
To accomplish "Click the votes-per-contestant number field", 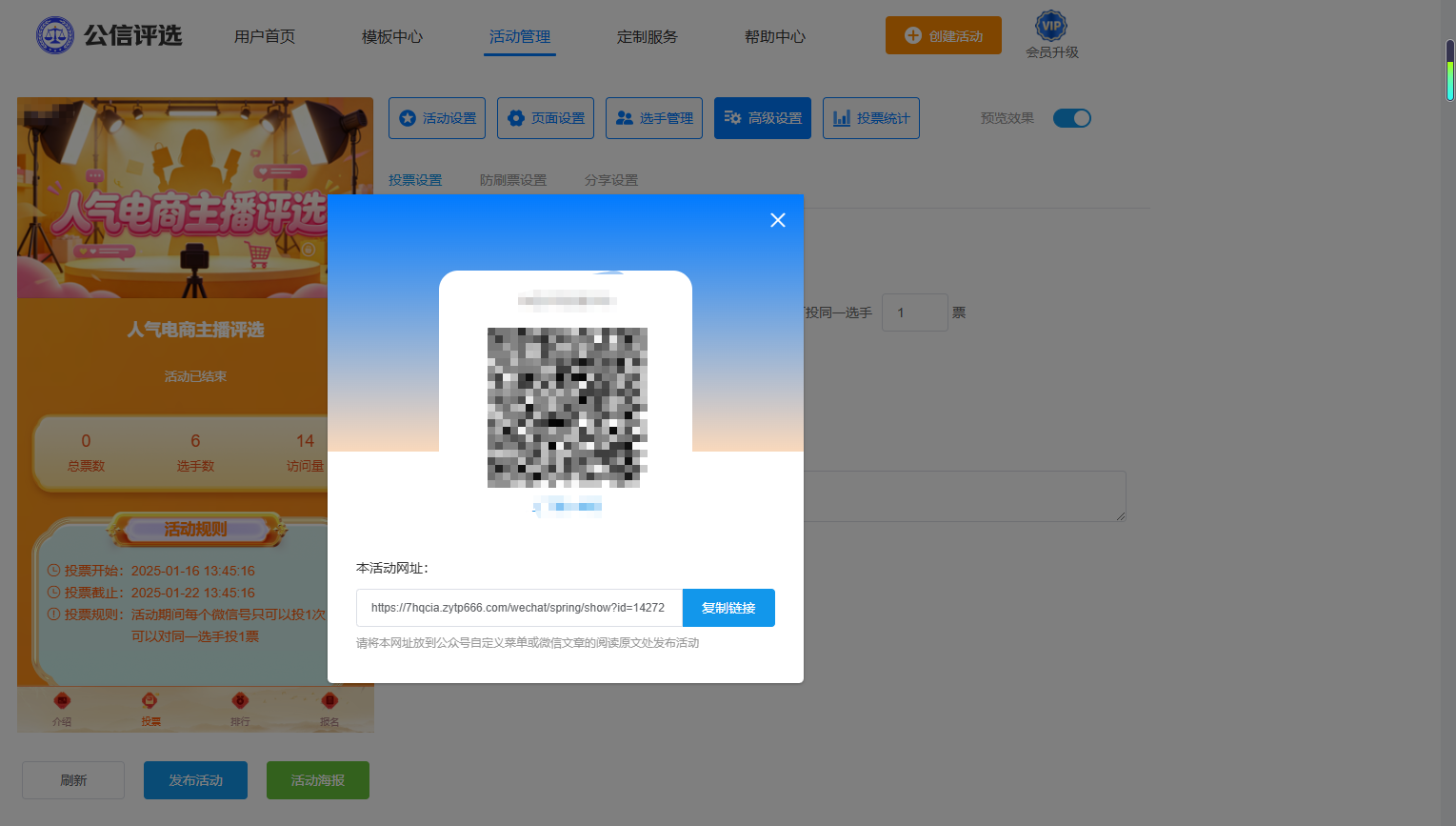I will 915,312.
